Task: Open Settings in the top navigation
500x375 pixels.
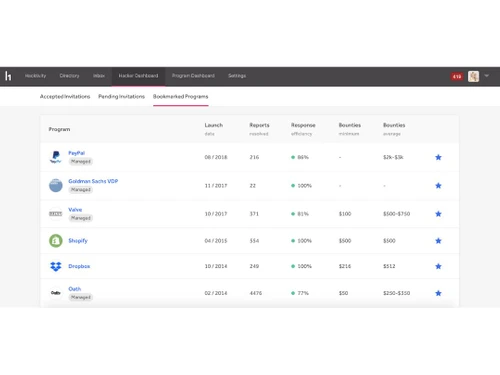Action: (x=237, y=76)
